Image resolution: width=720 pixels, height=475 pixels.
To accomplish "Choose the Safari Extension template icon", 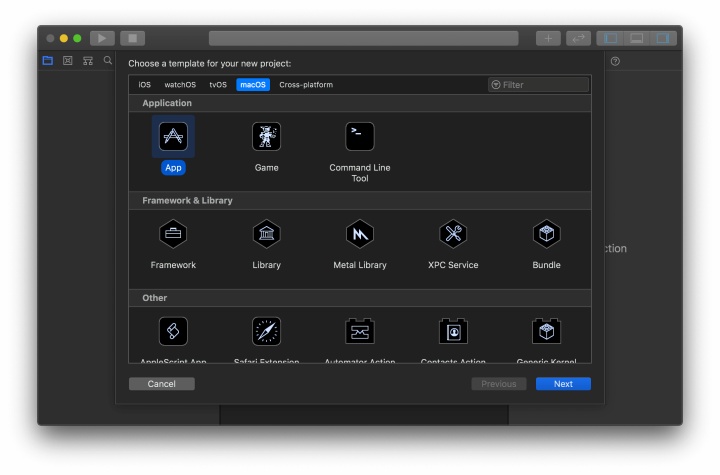I will pos(266,331).
